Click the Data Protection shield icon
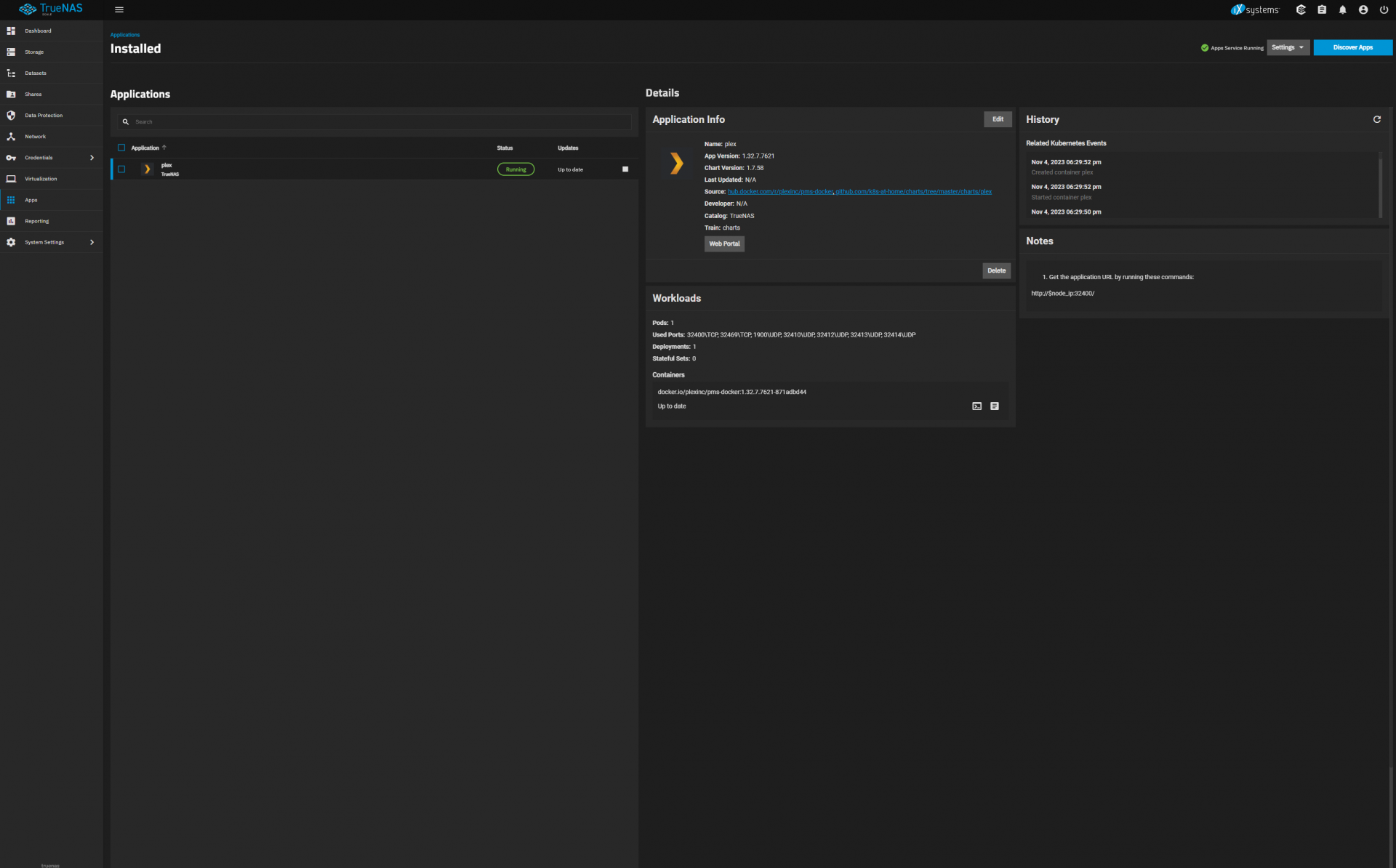Image resolution: width=1396 pixels, height=868 pixels. click(x=11, y=116)
